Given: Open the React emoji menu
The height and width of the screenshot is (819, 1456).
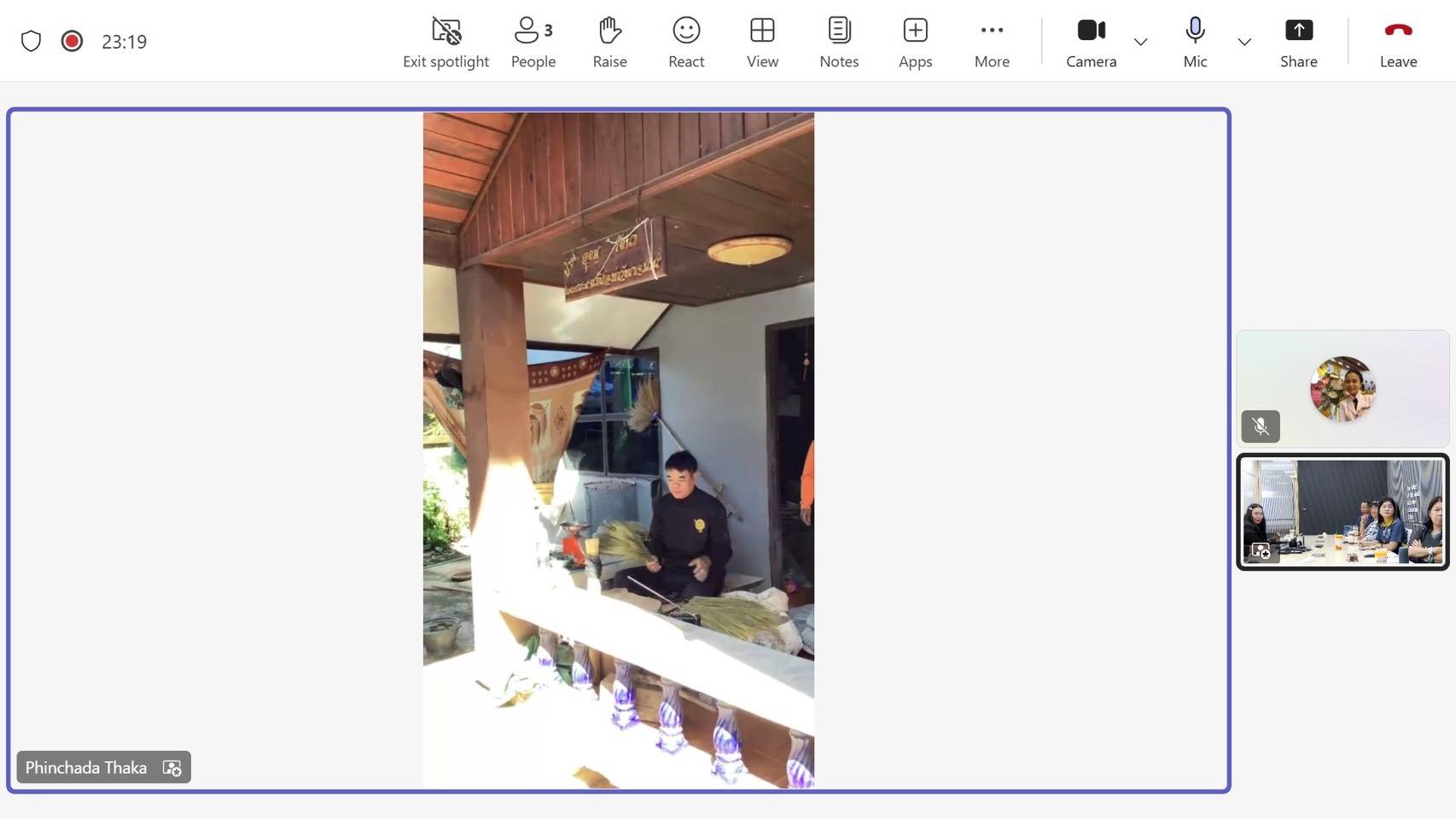Looking at the screenshot, I should coord(686,42).
